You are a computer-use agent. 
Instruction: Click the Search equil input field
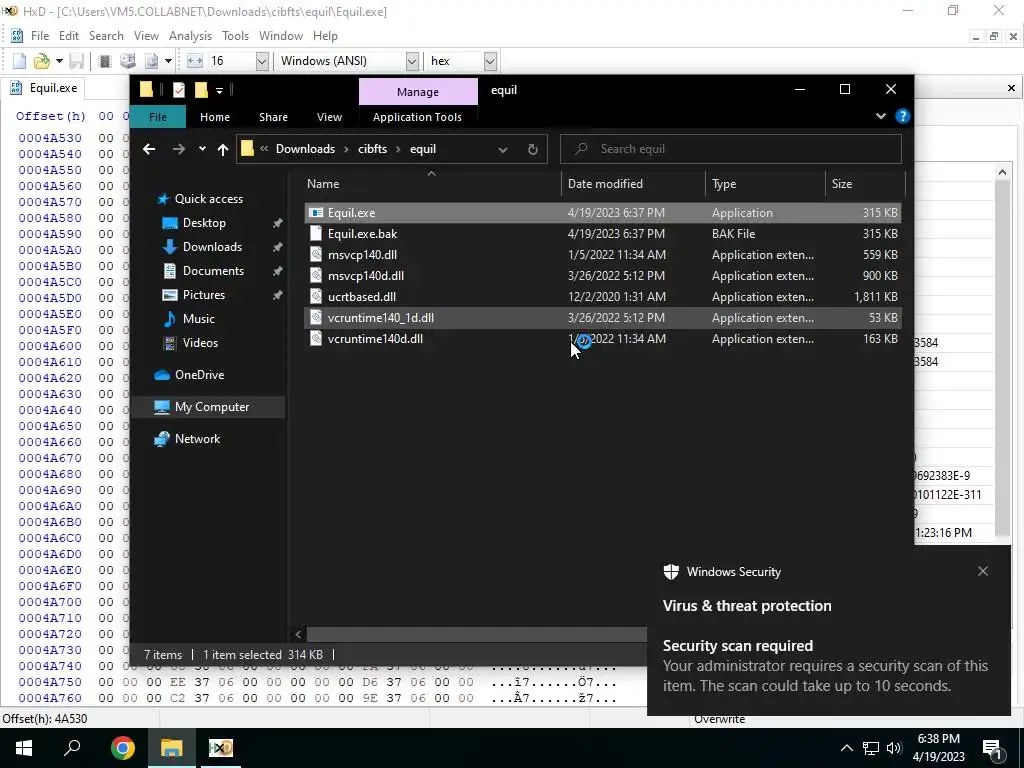(x=731, y=149)
